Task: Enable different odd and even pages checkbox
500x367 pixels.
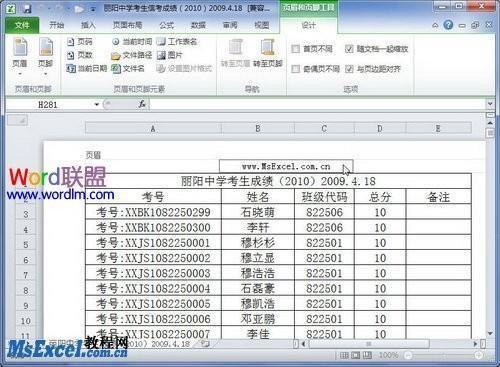Action: pos(295,69)
